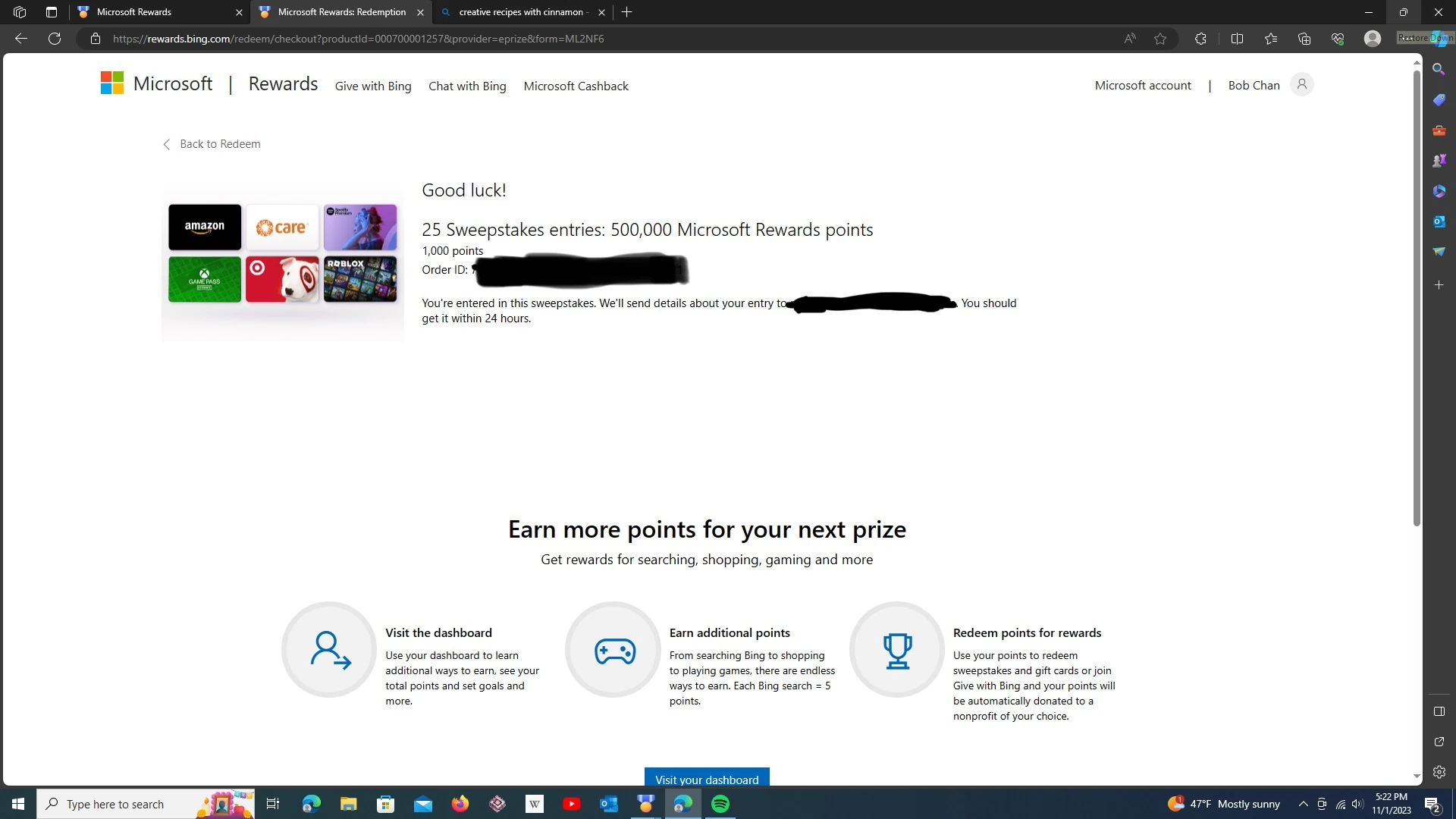Image resolution: width=1456 pixels, height=819 pixels.
Task: Open Give with Bing menu item
Action: coord(373,86)
